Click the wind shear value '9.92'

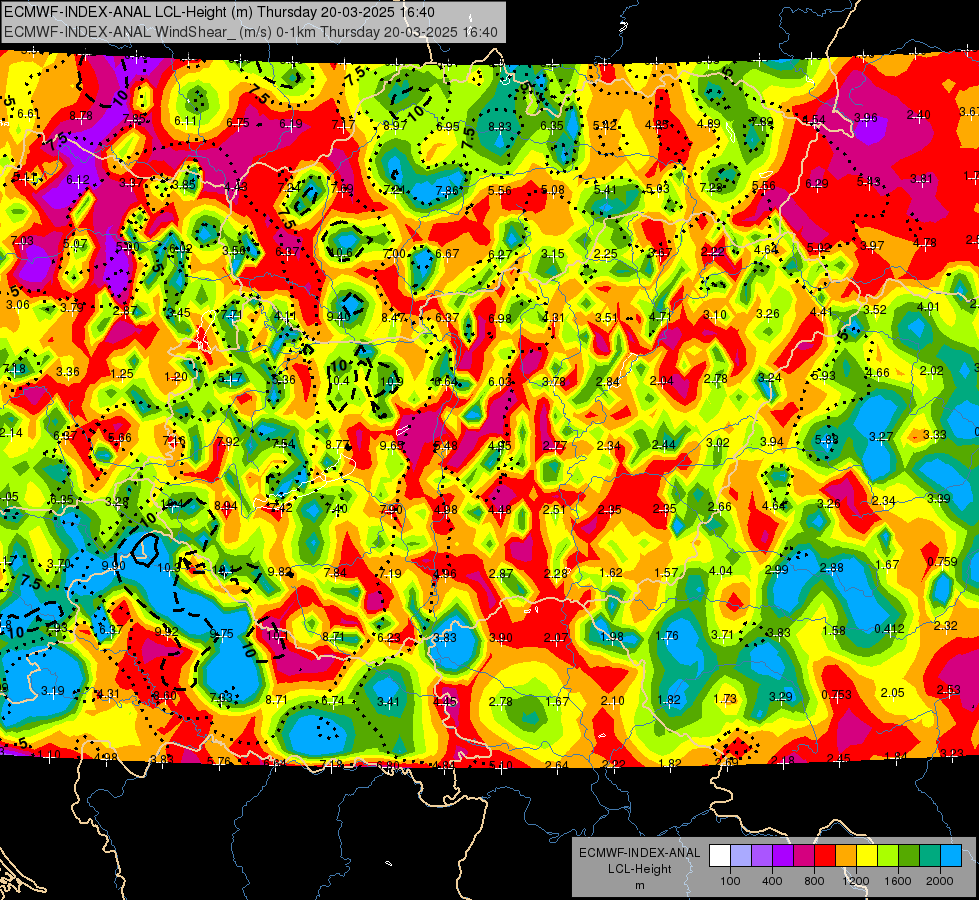tap(167, 631)
